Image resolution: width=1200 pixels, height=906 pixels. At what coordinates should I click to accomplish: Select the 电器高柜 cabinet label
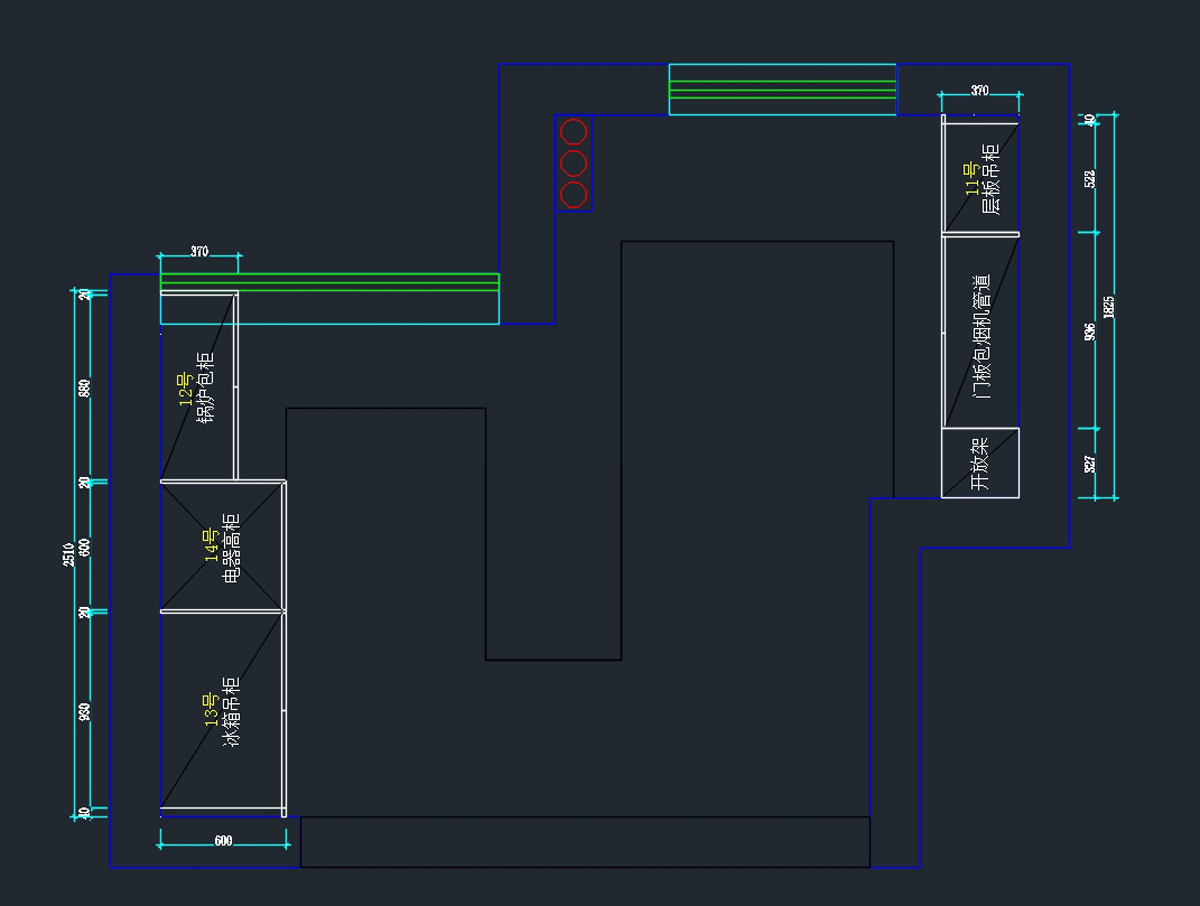click(231, 547)
